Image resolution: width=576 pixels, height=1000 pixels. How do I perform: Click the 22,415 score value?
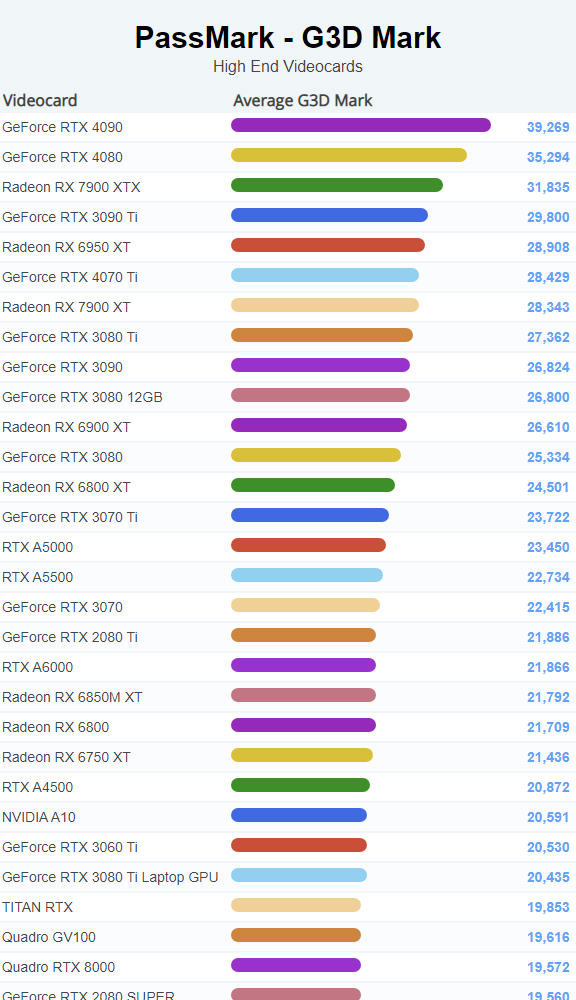point(548,607)
